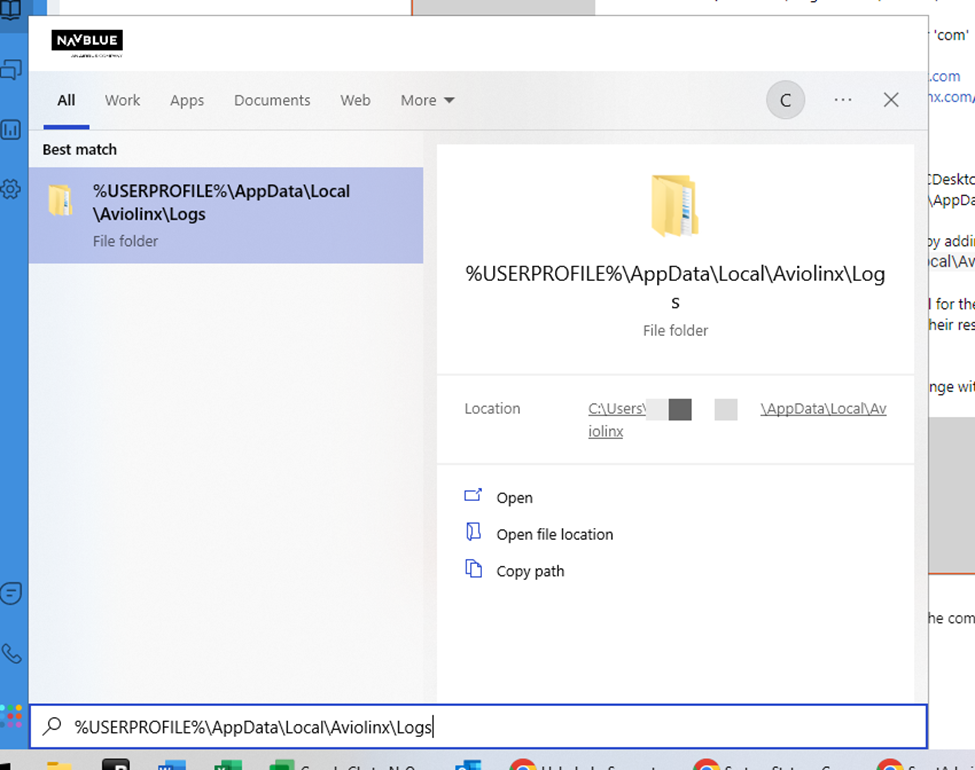This screenshot has height=770, width=975.
Task: Select the All search tab
Action: [67, 100]
